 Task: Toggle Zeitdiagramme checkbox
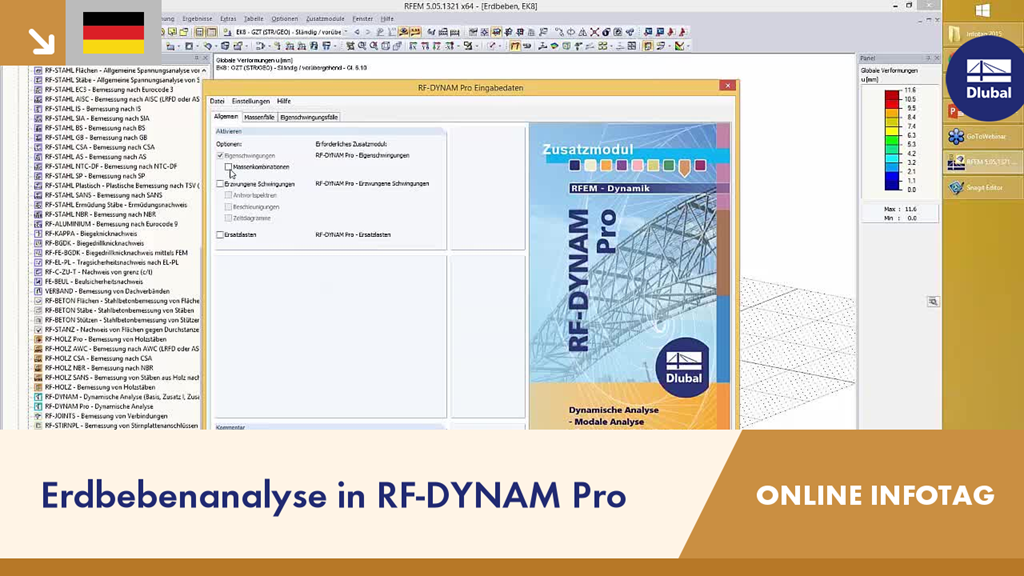coord(228,218)
